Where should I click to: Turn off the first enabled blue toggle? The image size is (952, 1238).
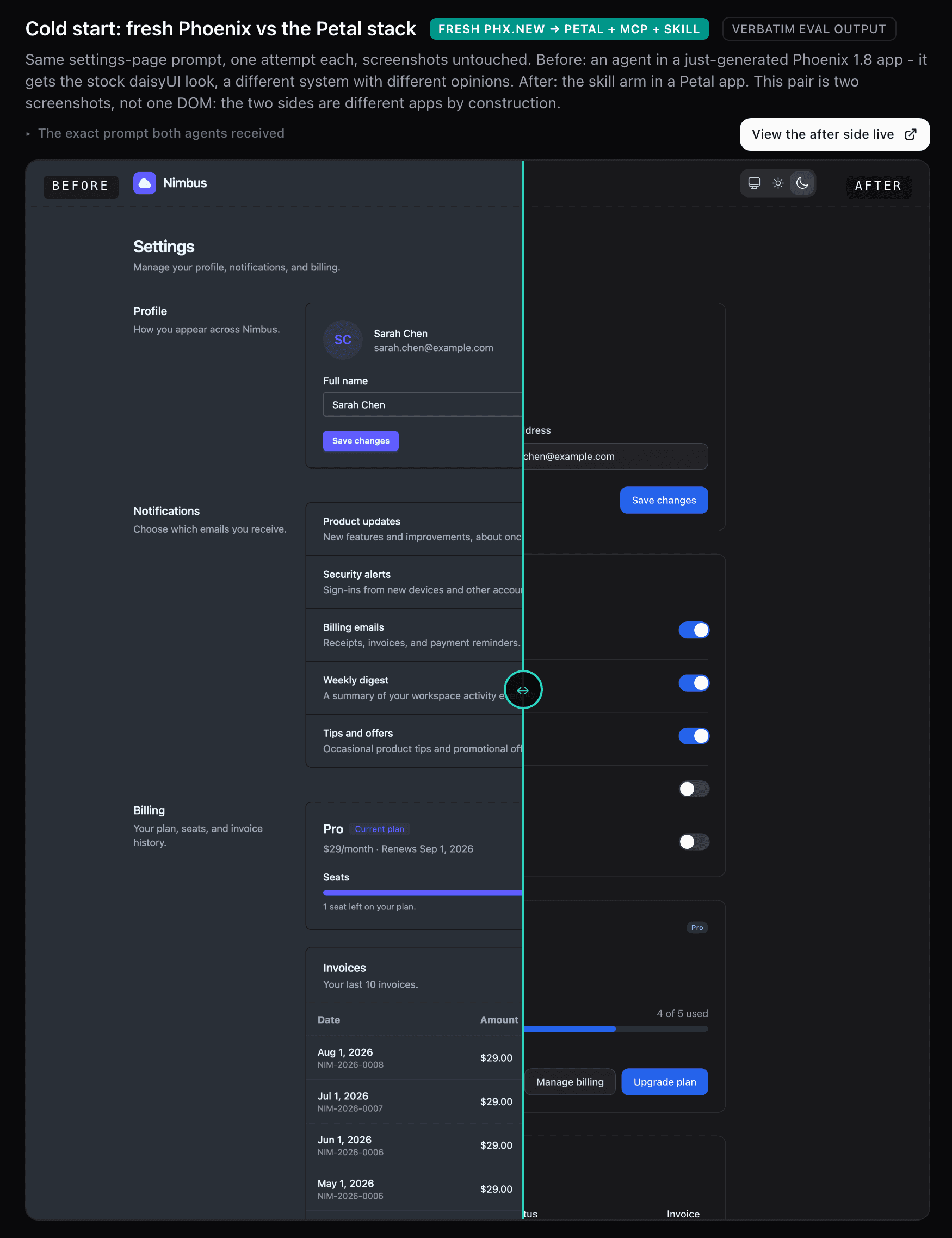pyautogui.click(x=694, y=630)
